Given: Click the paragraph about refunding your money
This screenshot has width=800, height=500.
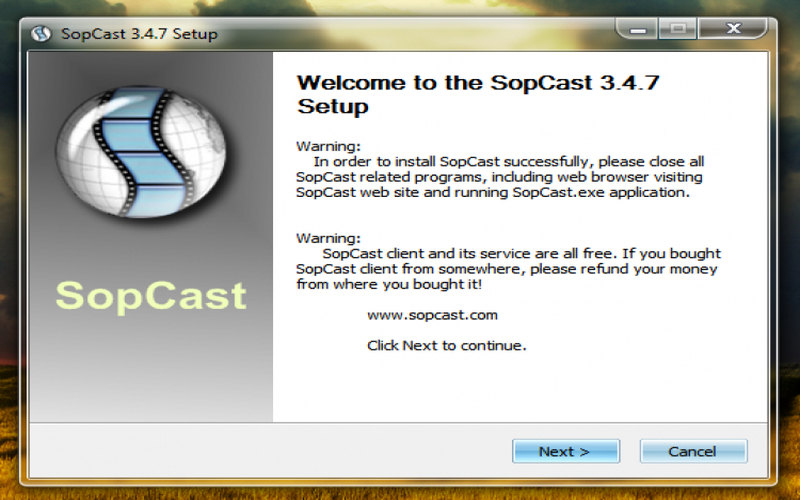Looking at the screenshot, I should pos(508,269).
